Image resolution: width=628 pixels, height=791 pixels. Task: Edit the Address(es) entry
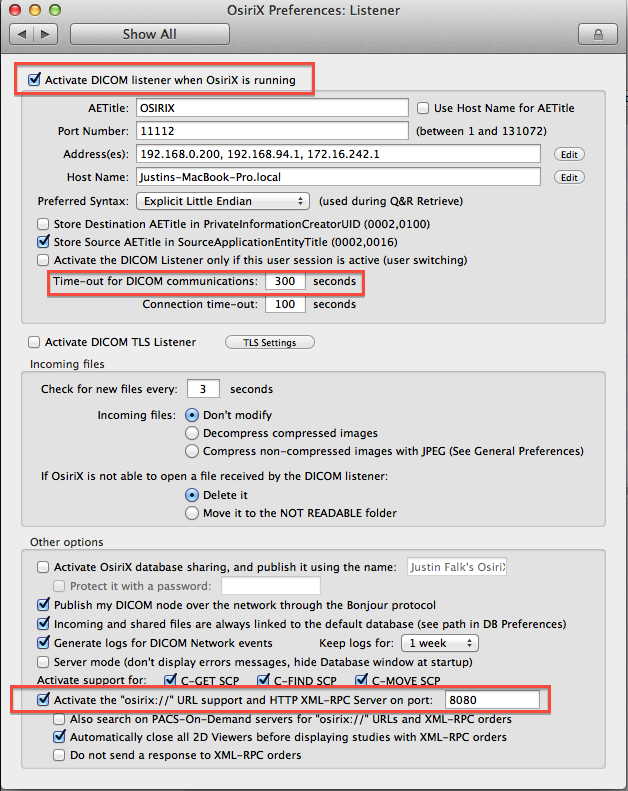[x=569, y=154]
